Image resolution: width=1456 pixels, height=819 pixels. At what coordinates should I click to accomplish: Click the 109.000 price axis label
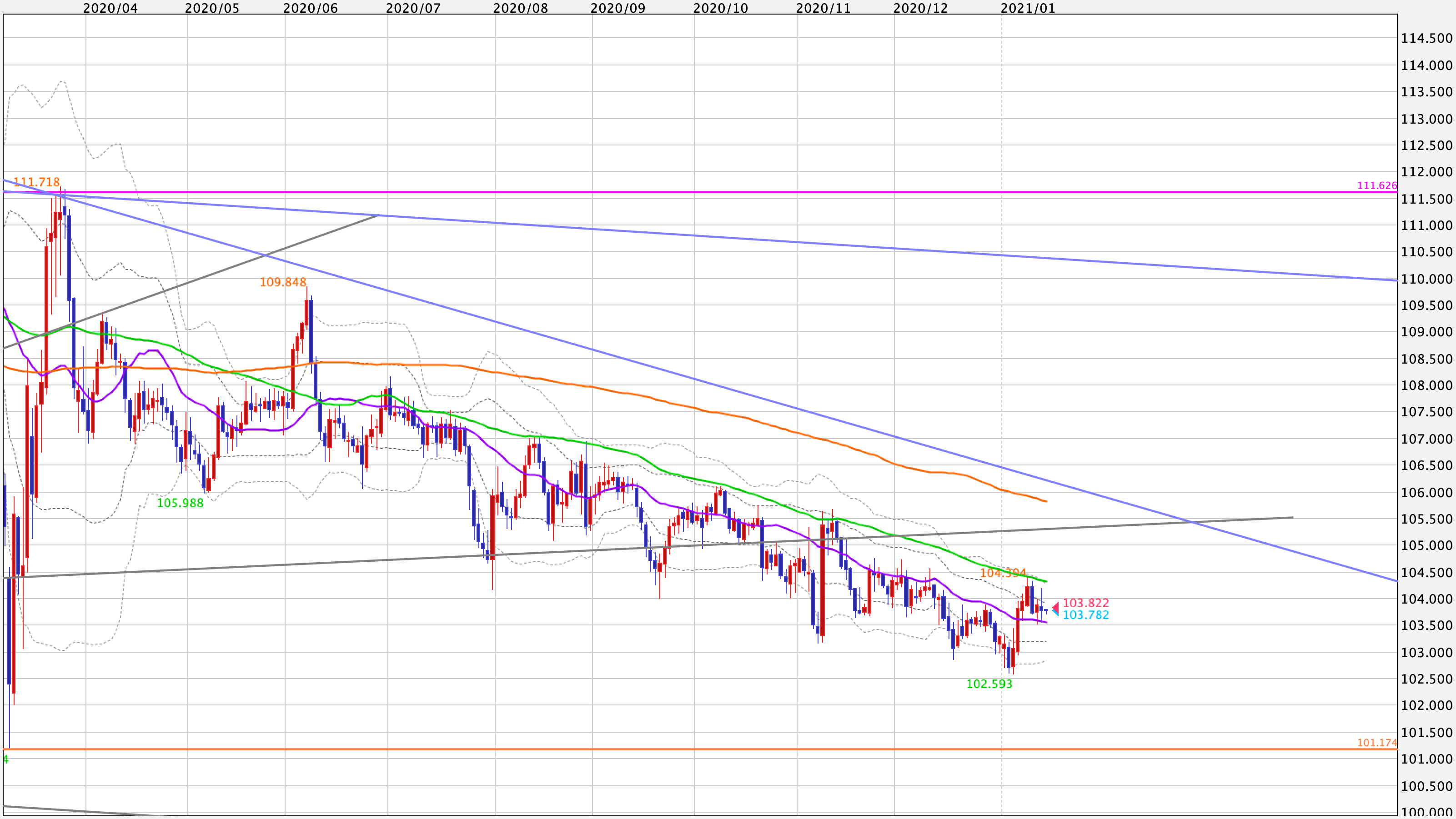1426,331
